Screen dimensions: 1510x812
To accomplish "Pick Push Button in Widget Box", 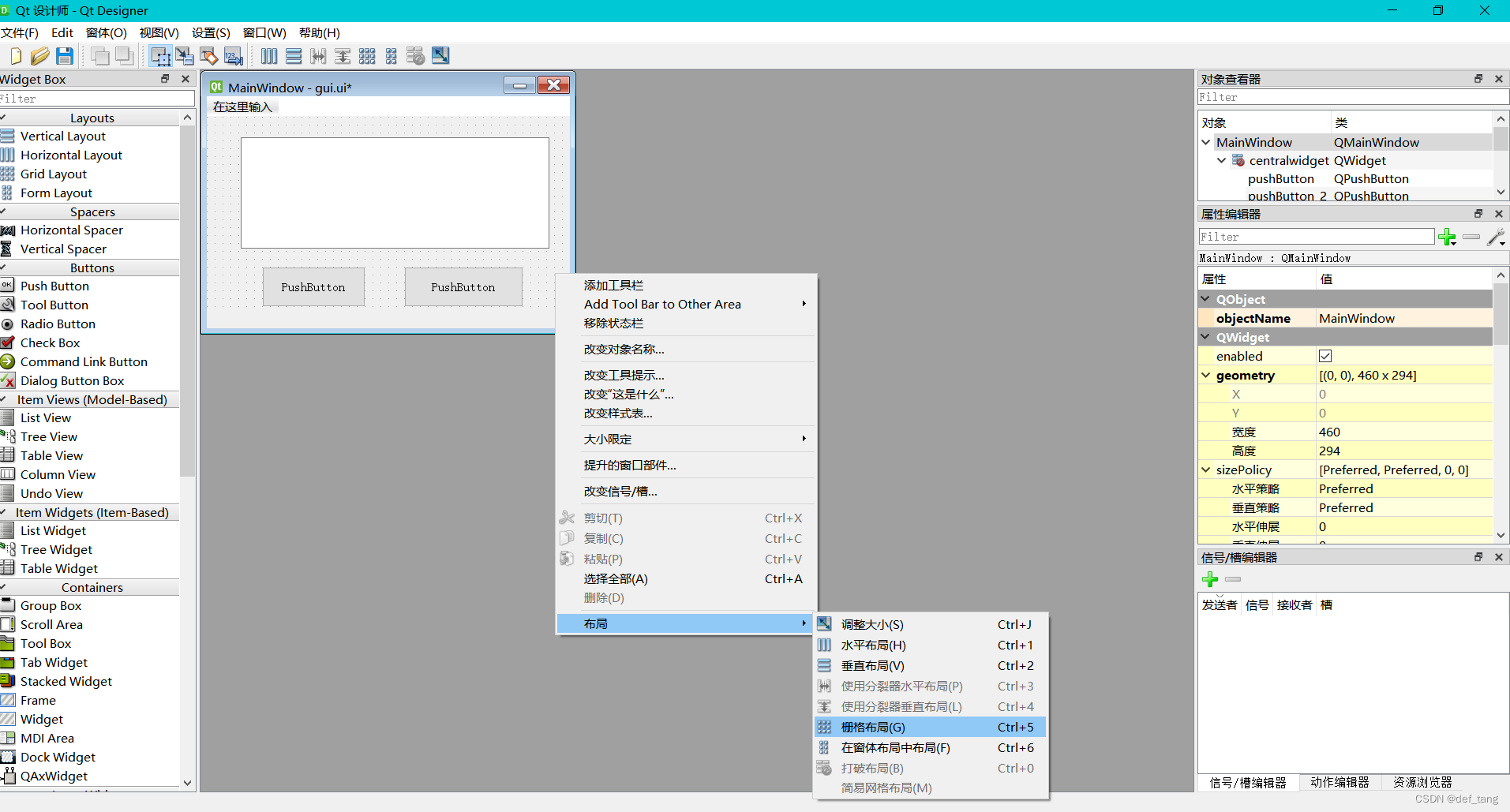I will 54,286.
